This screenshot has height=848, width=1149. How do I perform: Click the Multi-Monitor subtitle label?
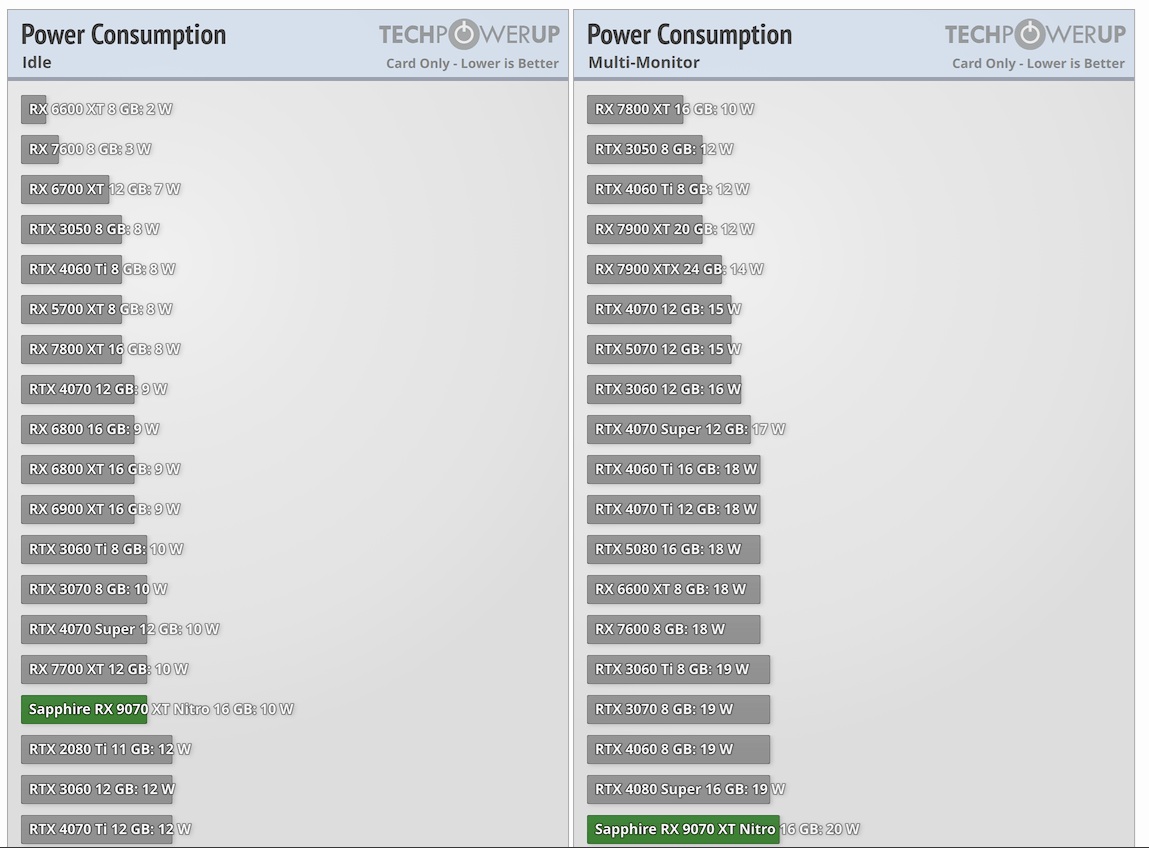point(644,63)
